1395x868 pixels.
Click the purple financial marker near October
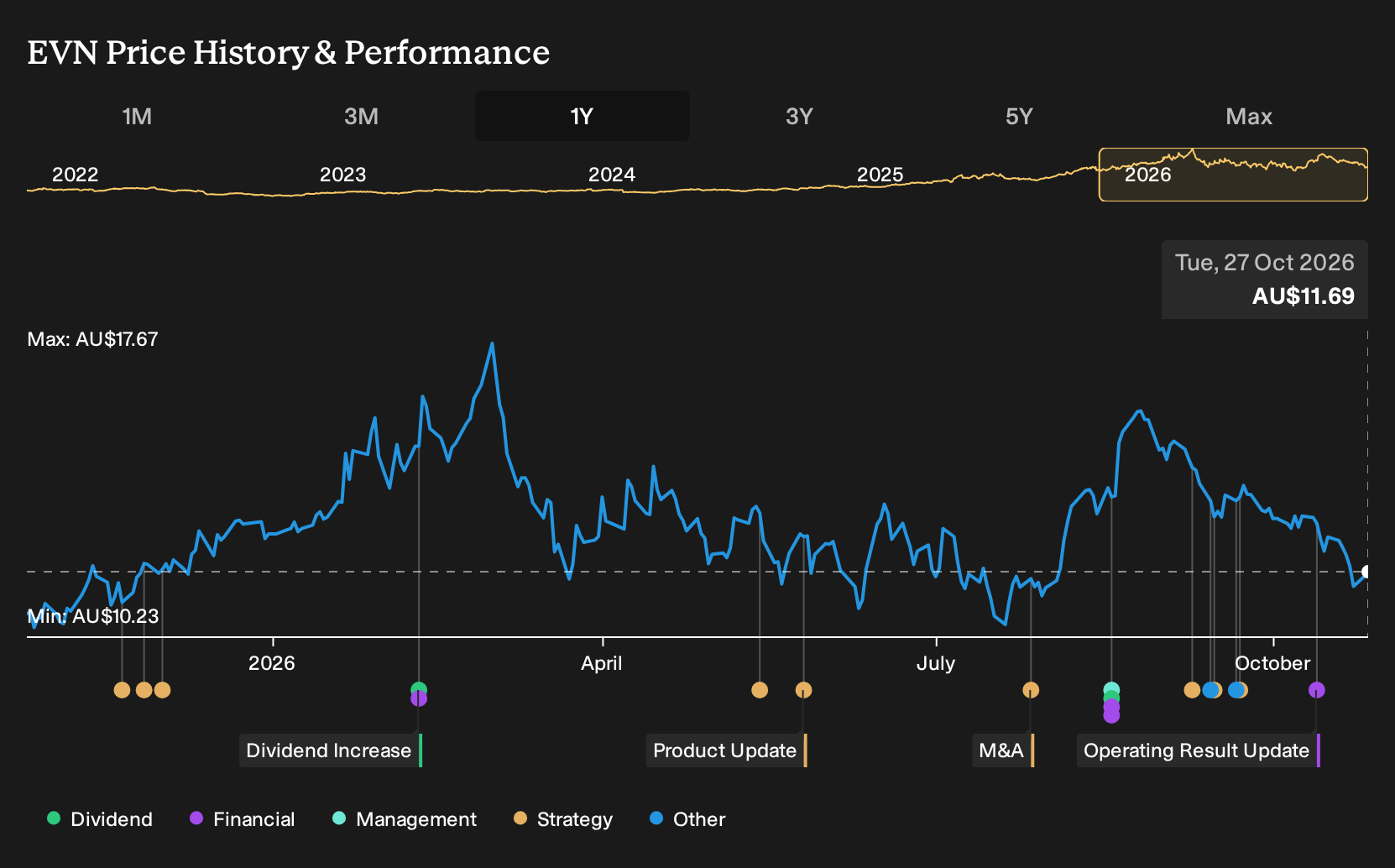tap(1316, 690)
